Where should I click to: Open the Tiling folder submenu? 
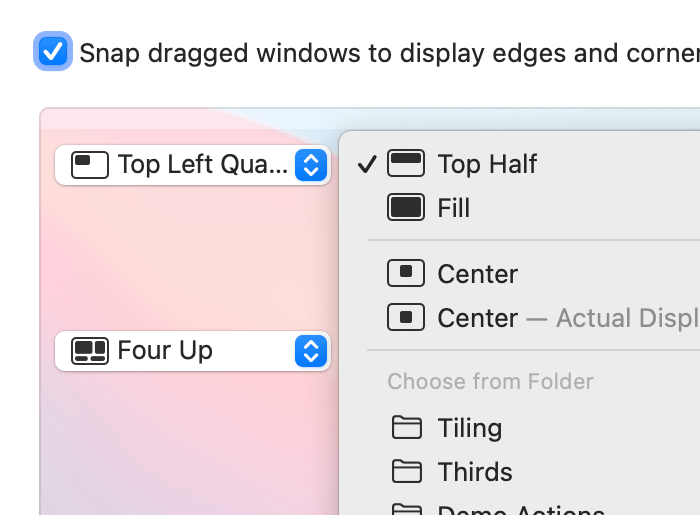(469, 428)
